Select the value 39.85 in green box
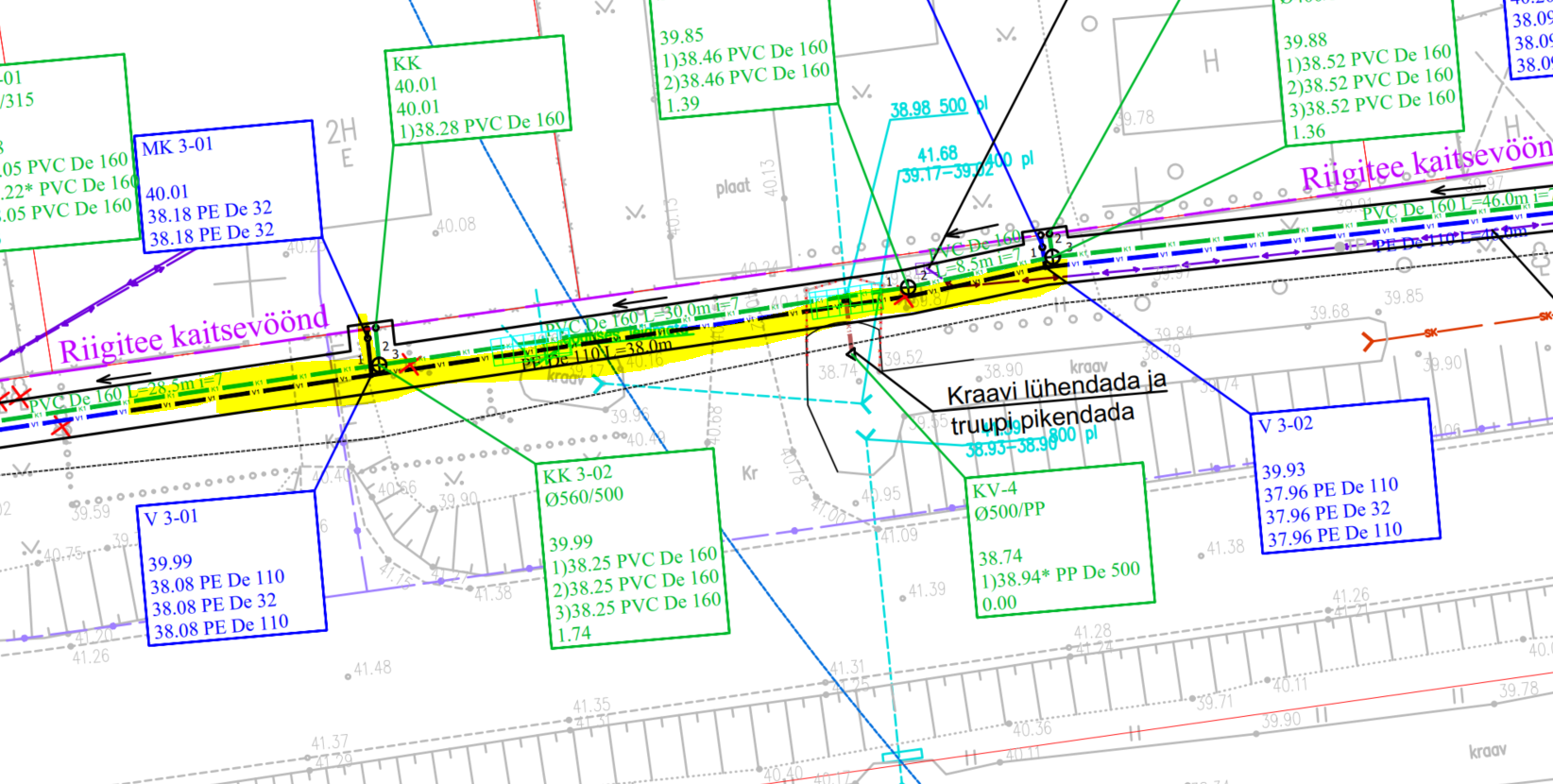This screenshot has width=1553, height=784. click(x=681, y=36)
